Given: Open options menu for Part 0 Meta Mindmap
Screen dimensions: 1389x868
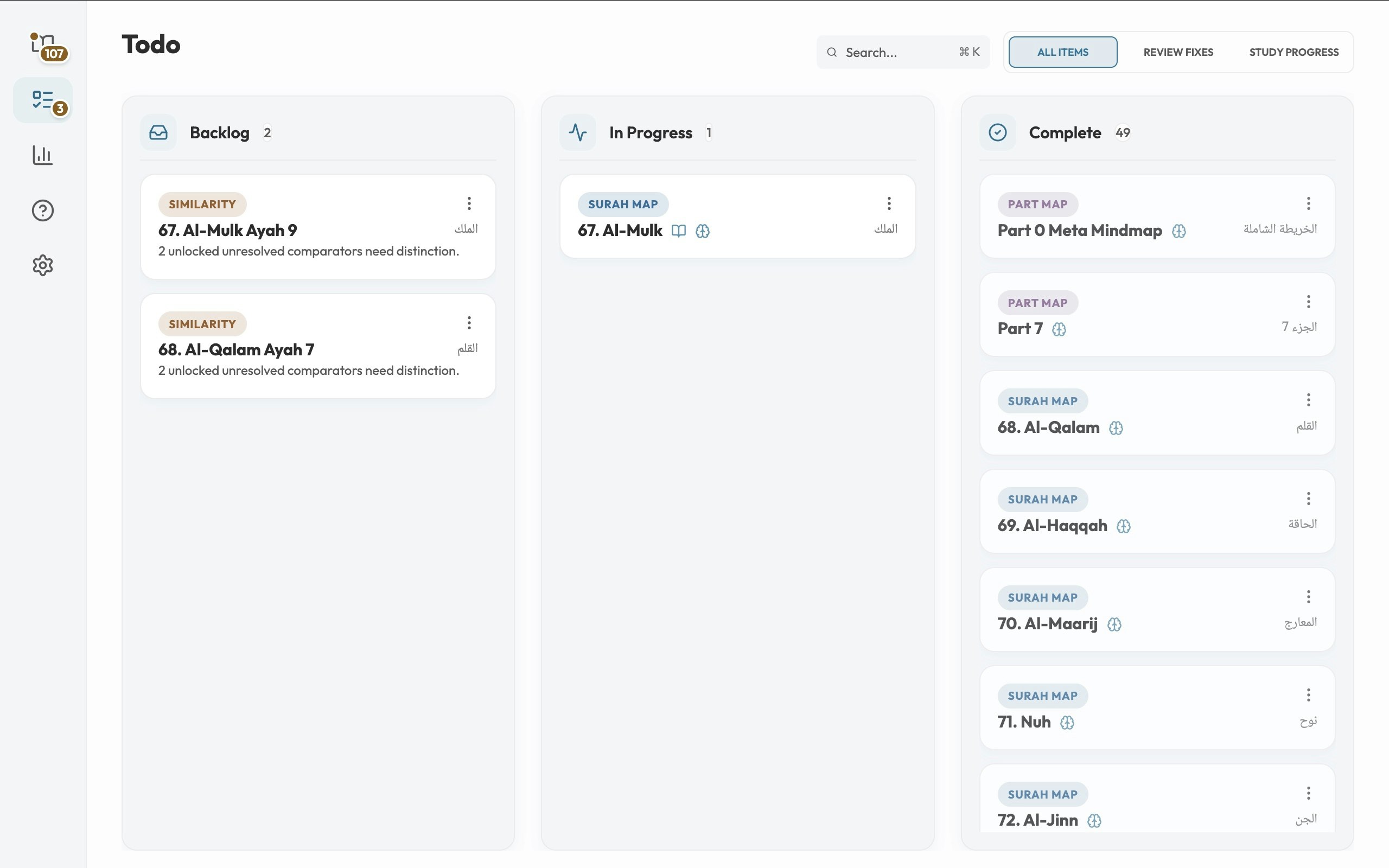Looking at the screenshot, I should pos(1308,203).
